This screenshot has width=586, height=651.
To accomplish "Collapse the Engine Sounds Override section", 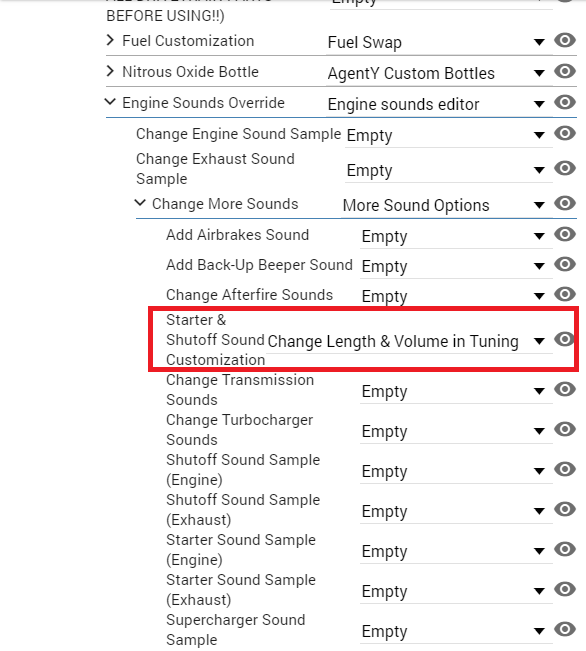I will 110,102.
